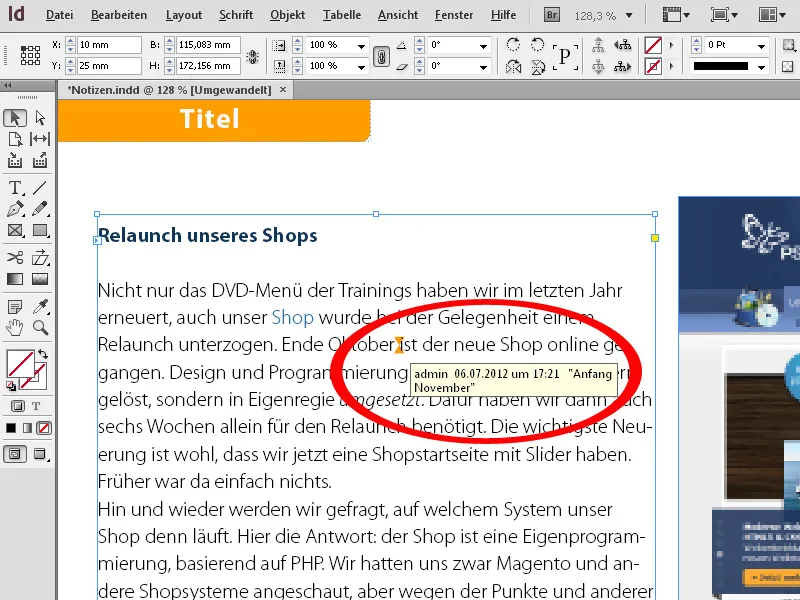Set the reference point in locator grid

pos(30,55)
